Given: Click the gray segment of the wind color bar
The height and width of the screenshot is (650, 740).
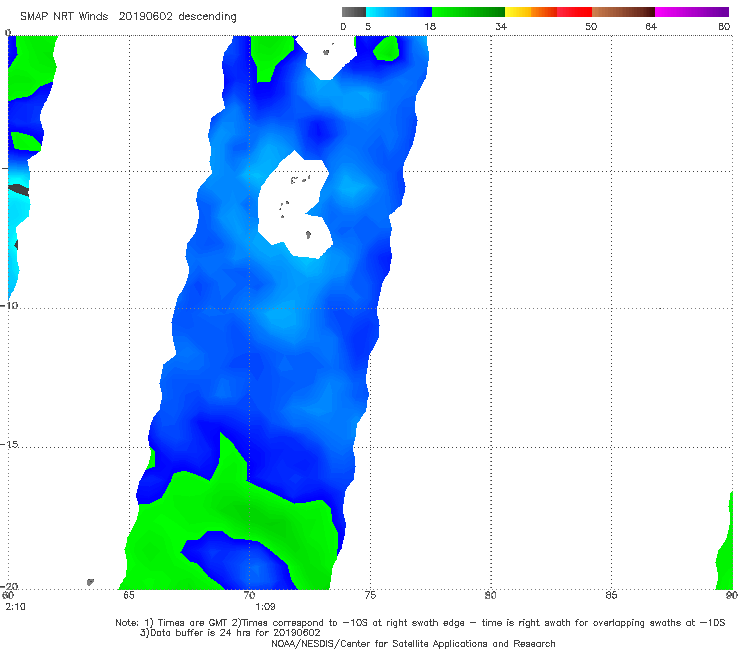Looking at the screenshot, I should [354, 12].
